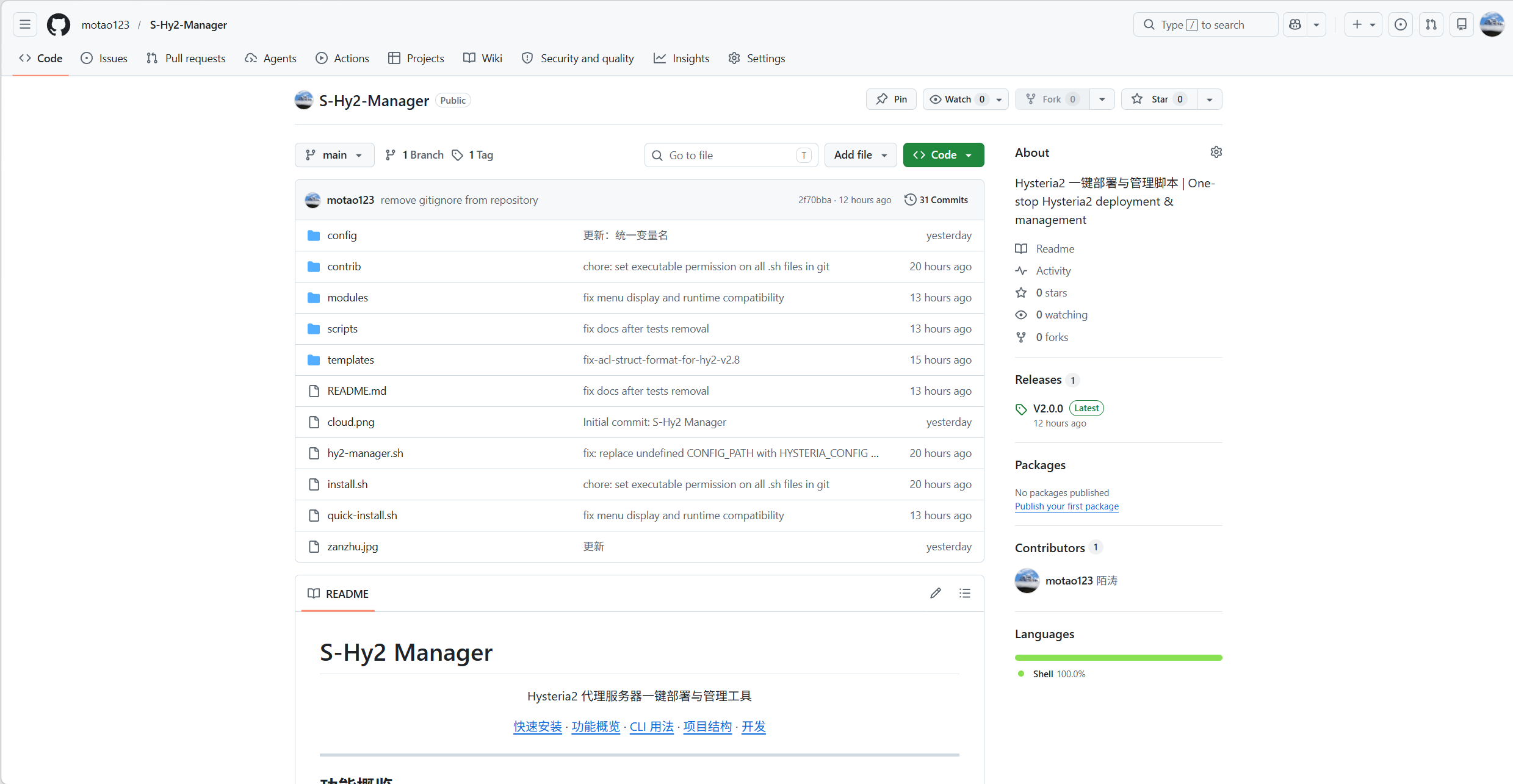Open the Insights tab
The height and width of the screenshot is (784, 1513).
coord(682,59)
